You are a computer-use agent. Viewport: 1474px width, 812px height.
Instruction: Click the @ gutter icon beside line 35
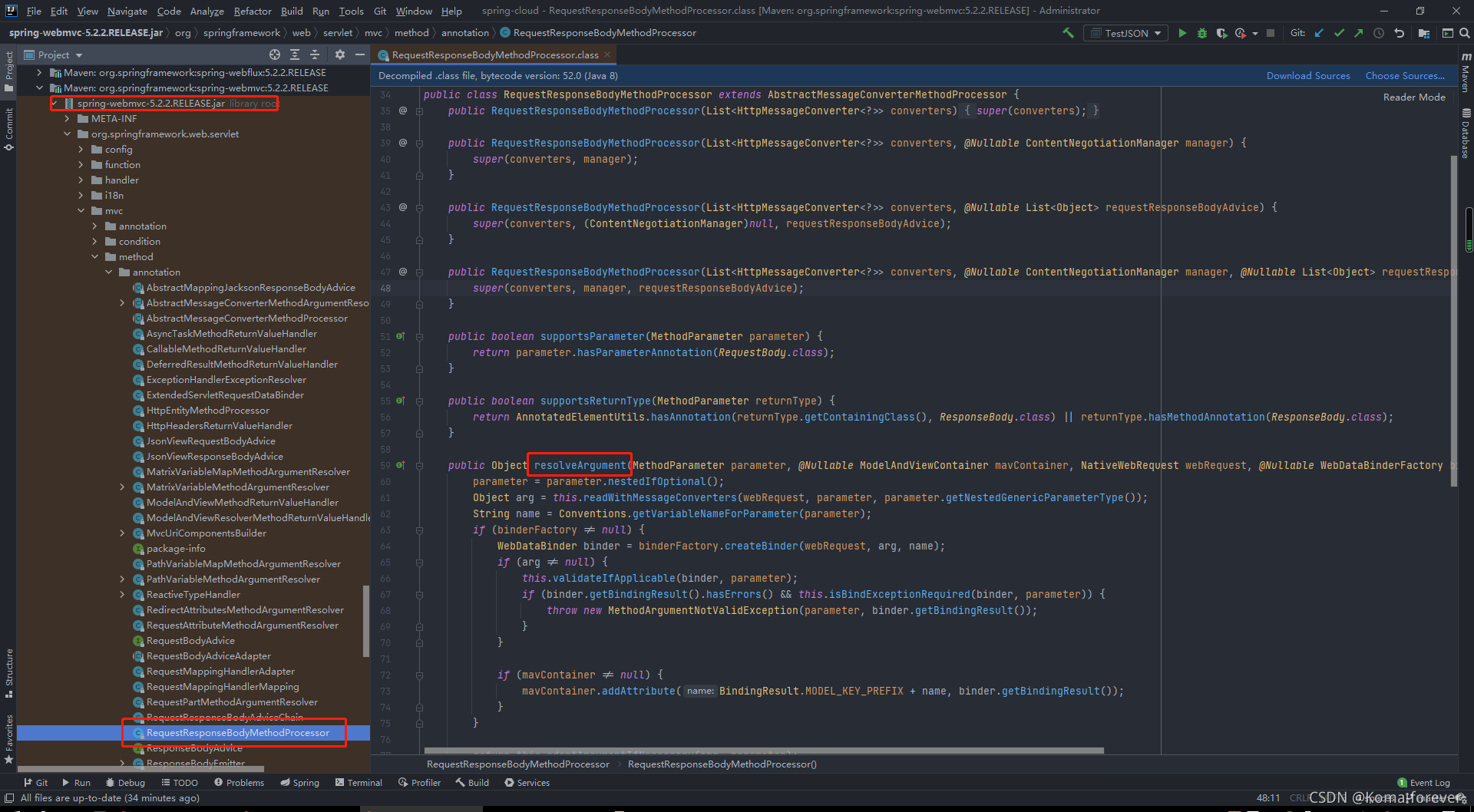point(402,111)
